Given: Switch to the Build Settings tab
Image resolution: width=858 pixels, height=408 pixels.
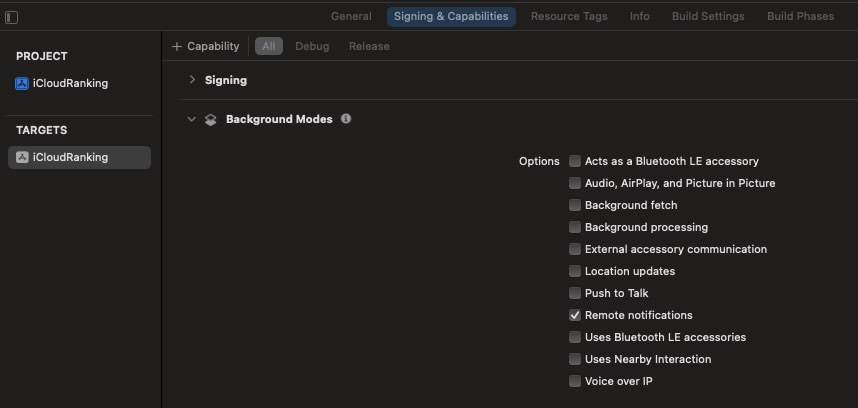Looking at the screenshot, I should [x=708, y=16].
